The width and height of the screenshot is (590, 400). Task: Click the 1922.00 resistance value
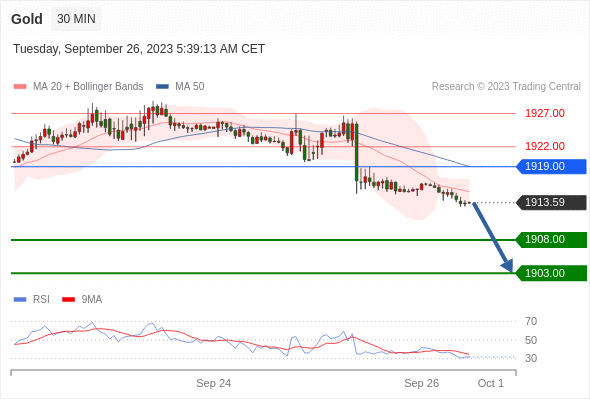coord(545,146)
